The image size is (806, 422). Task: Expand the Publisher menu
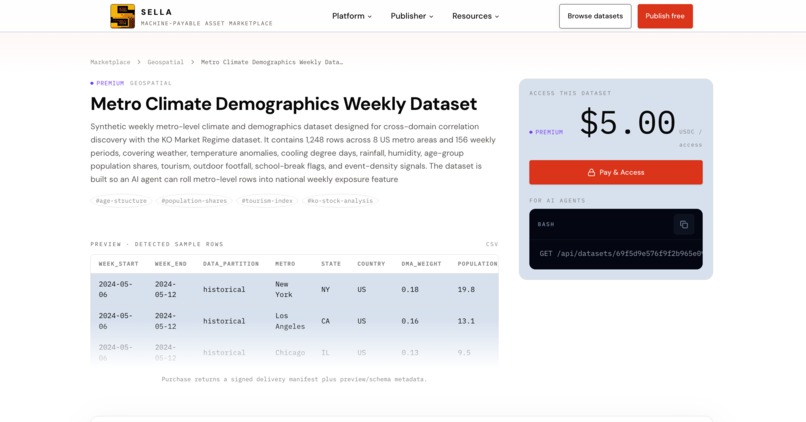pyautogui.click(x=412, y=16)
